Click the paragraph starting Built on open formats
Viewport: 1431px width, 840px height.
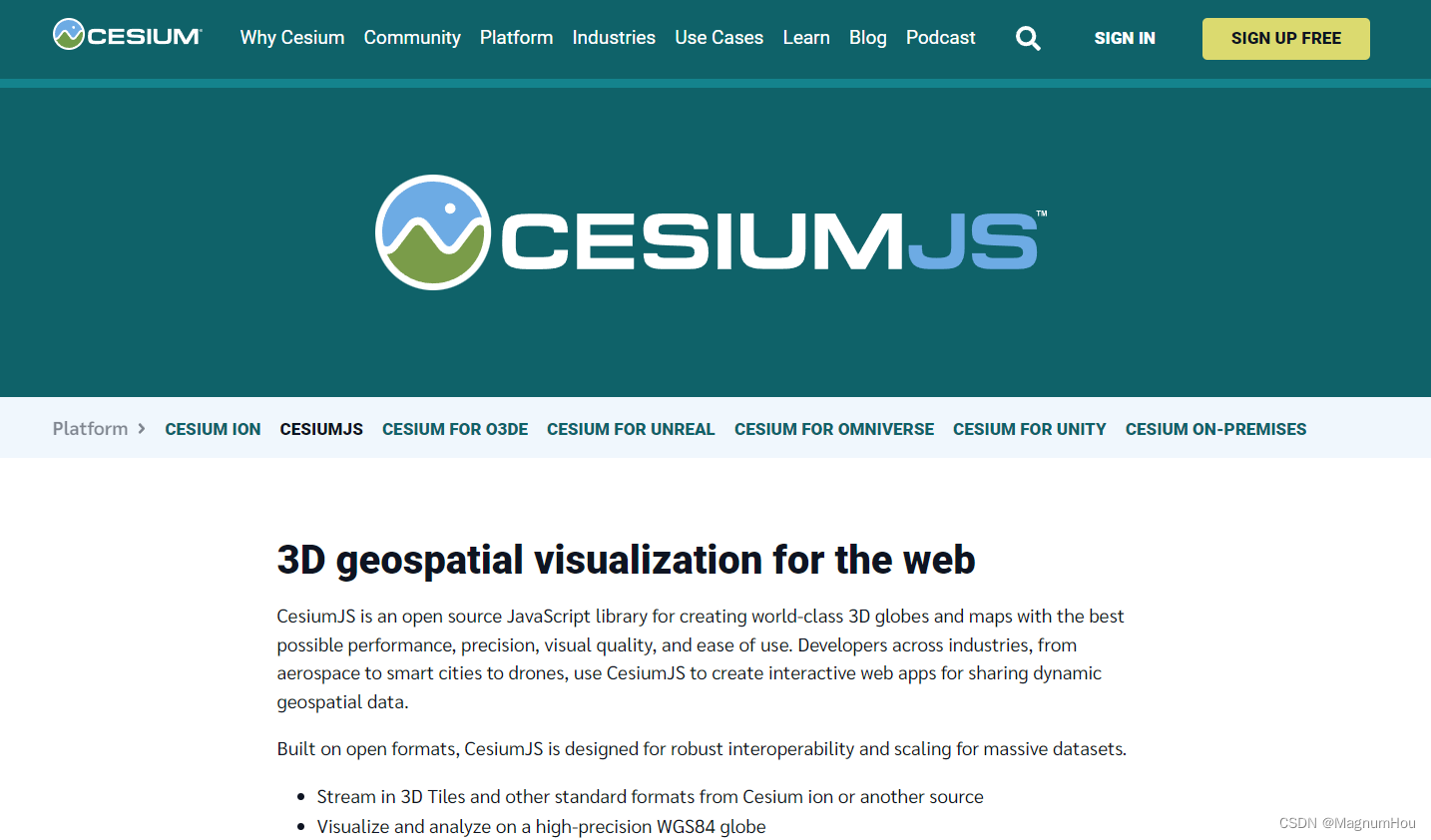click(702, 749)
